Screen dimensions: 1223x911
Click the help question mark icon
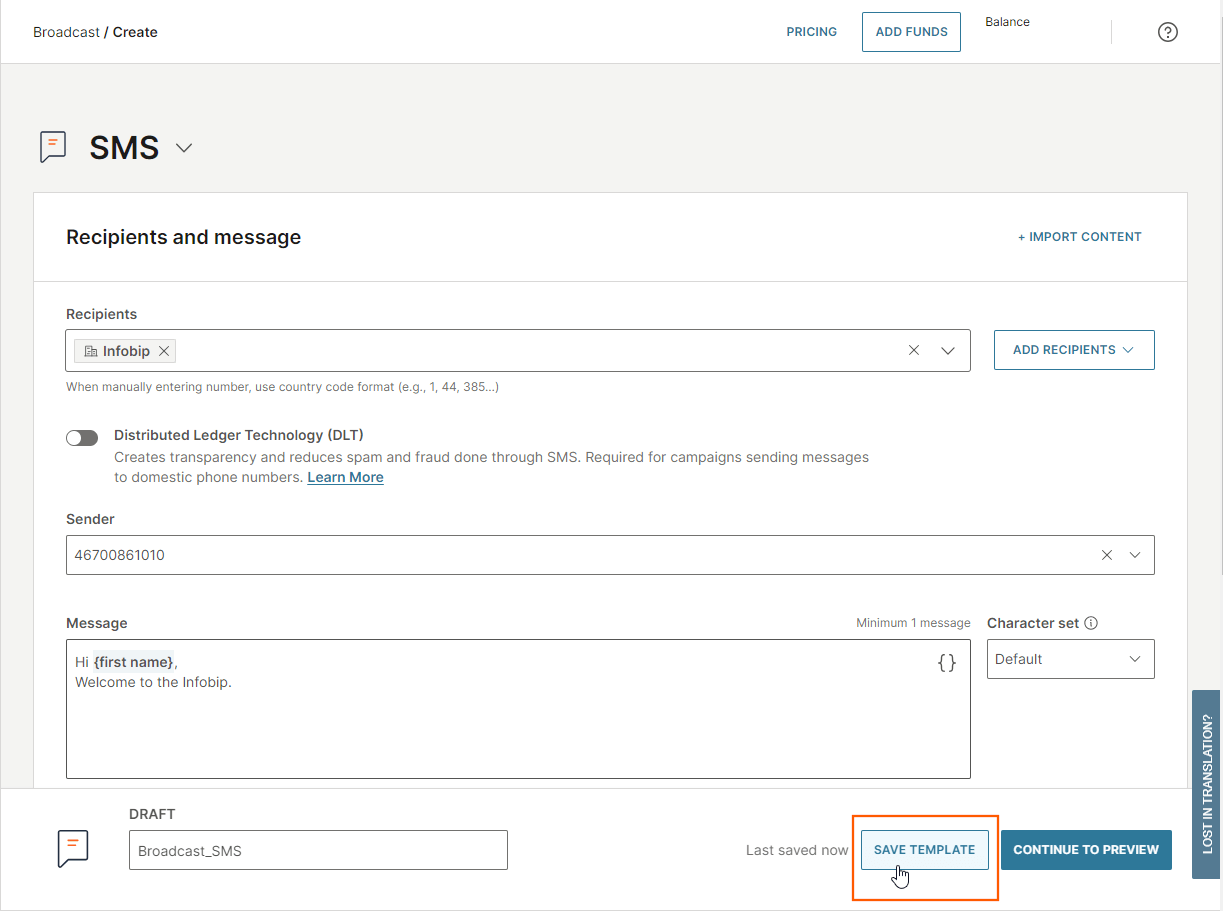coord(1167,32)
